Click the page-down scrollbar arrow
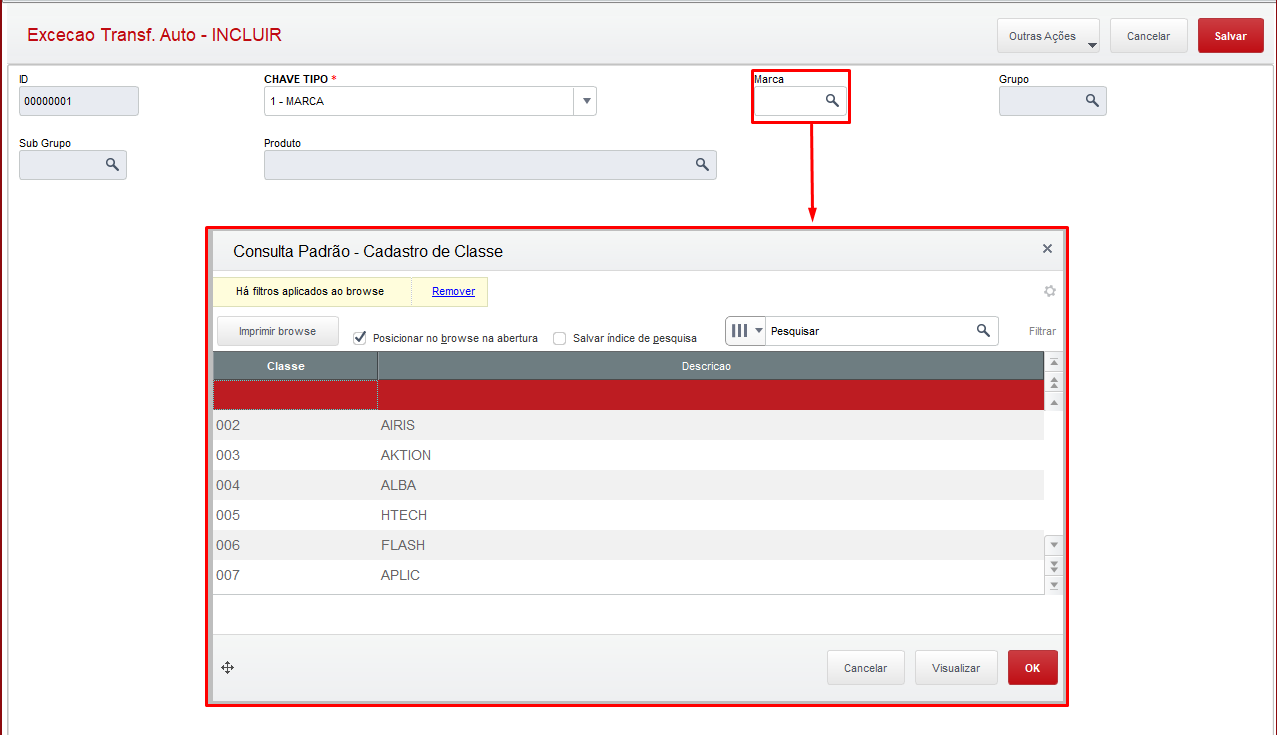This screenshot has width=1277, height=735. [x=1053, y=565]
